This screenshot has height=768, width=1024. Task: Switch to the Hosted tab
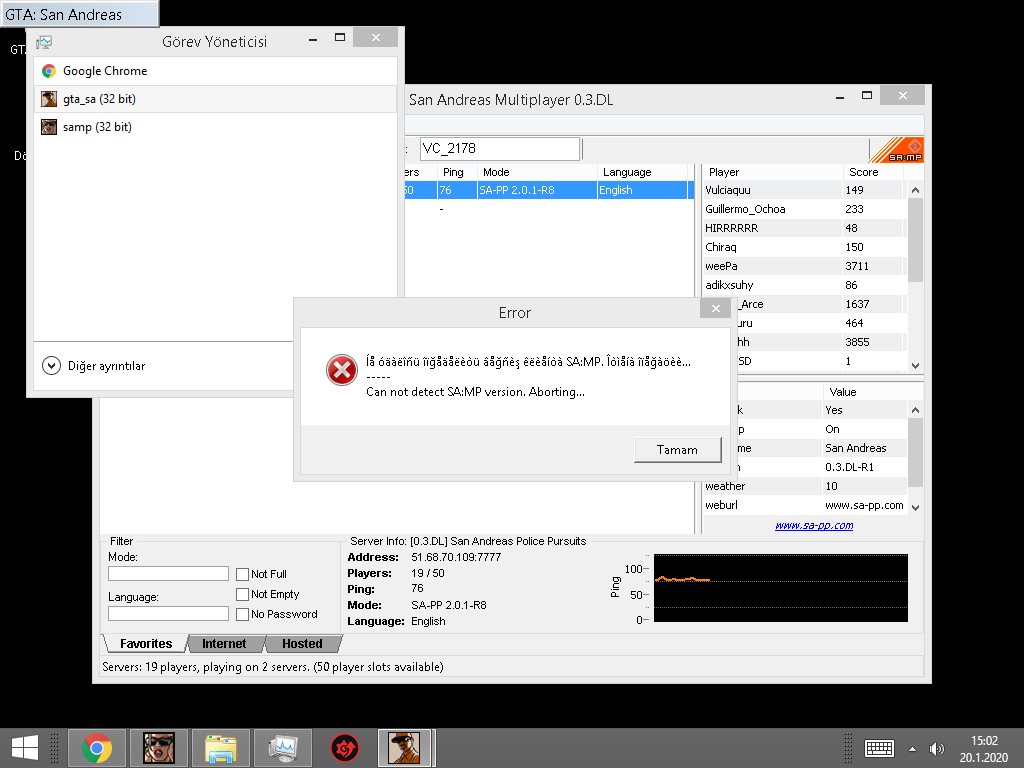pyautogui.click(x=302, y=643)
